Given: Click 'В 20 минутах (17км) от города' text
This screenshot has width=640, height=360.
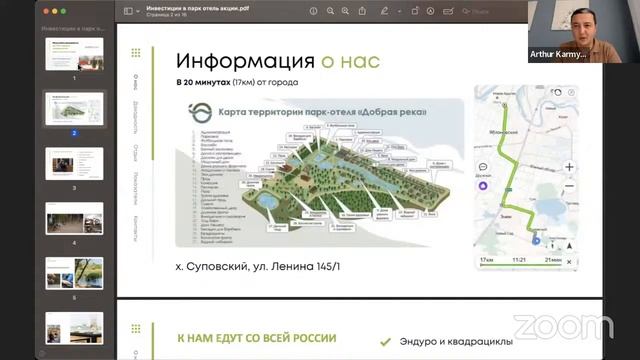Looking at the screenshot, I should [x=237, y=82].
